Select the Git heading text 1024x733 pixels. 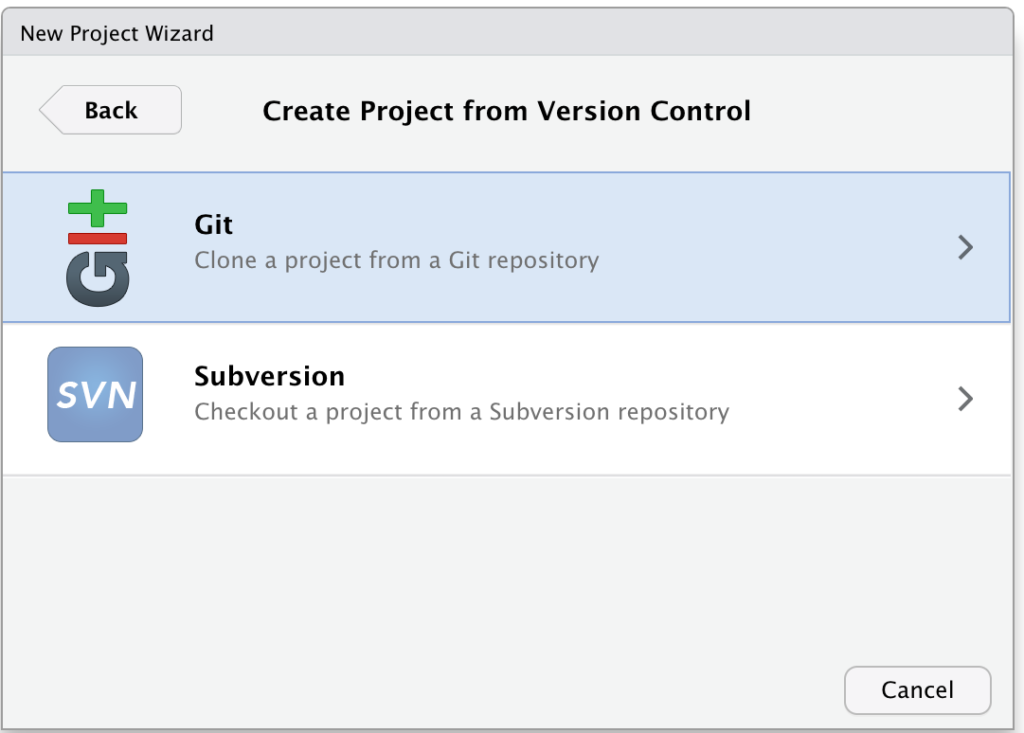pyautogui.click(x=214, y=225)
